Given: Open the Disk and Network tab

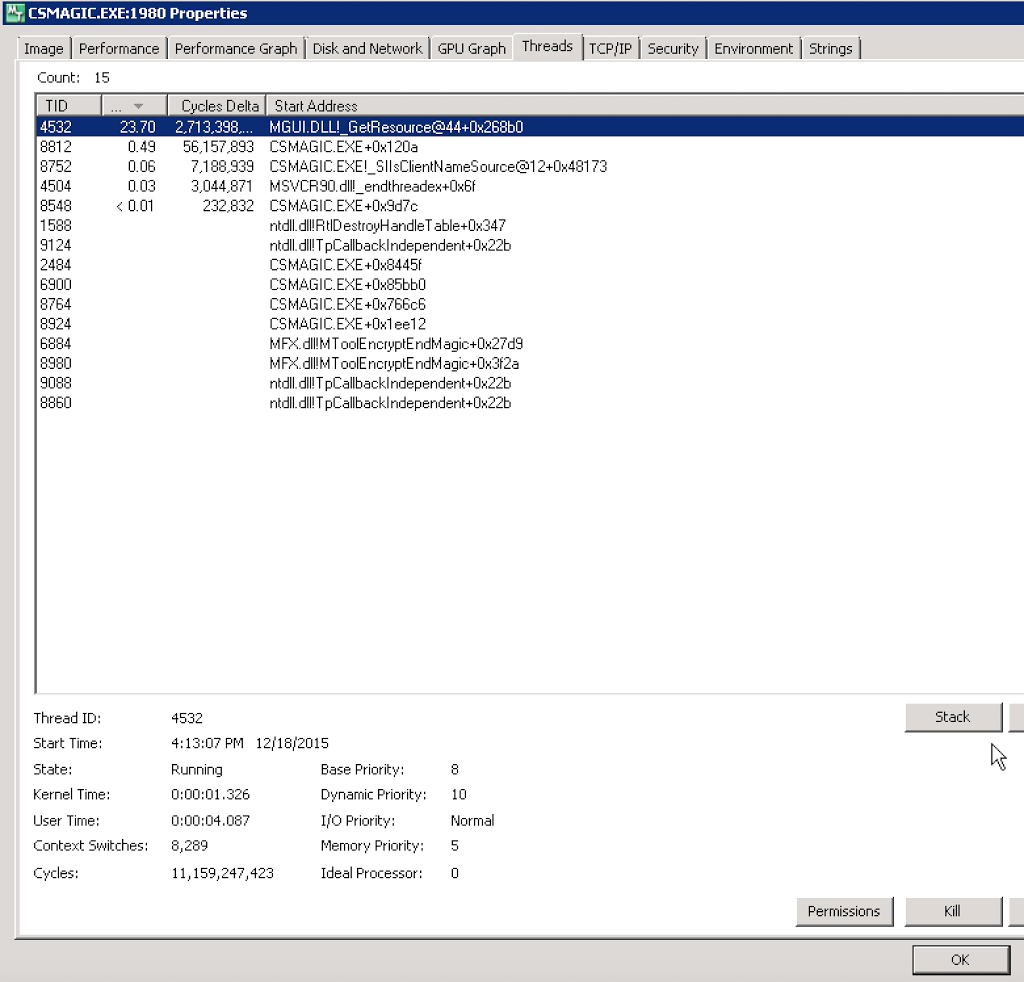Looking at the screenshot, I should [x=367, y=49].
